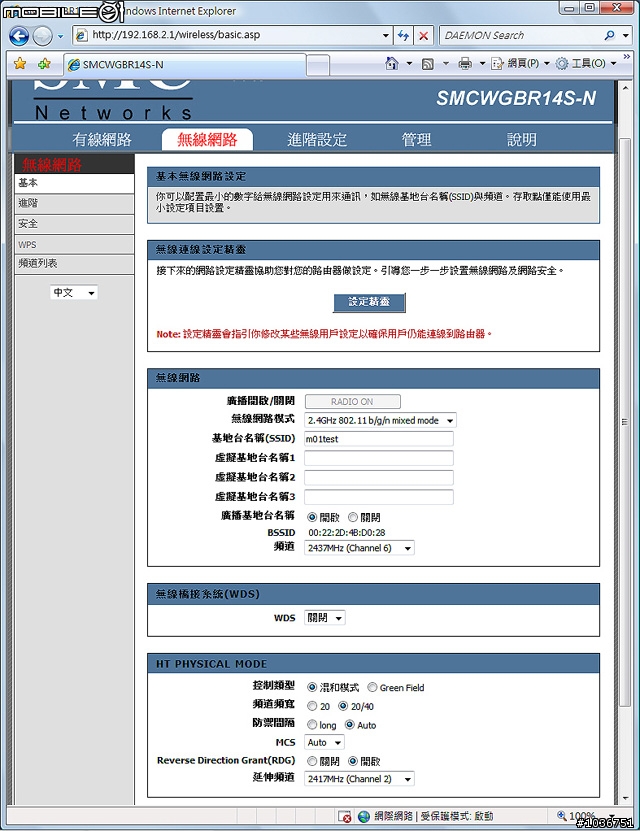The image size is (640, 831).
Task: Select 20/40 channel bandwidth
Action: pyautogui.click(x=343, y=706)
